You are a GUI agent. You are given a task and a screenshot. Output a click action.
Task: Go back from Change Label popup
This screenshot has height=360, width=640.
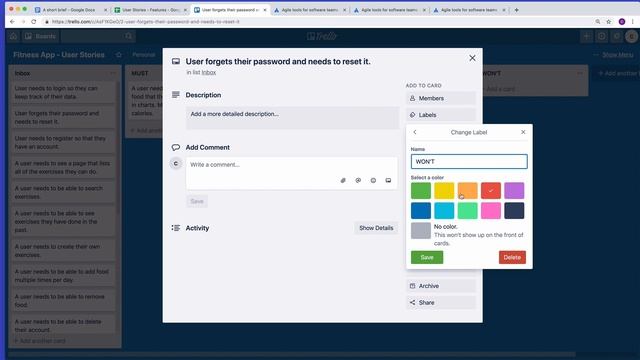pos(415,132)
